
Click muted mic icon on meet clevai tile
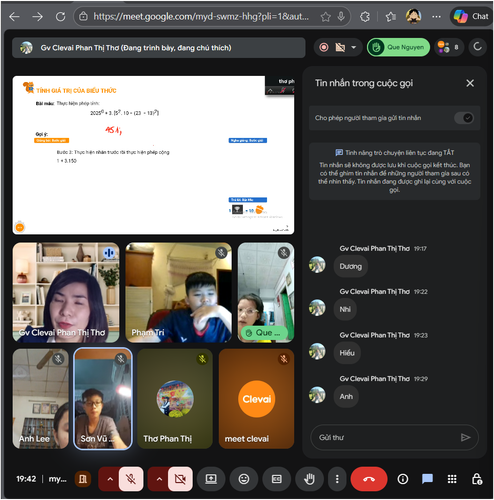point(284,359)
